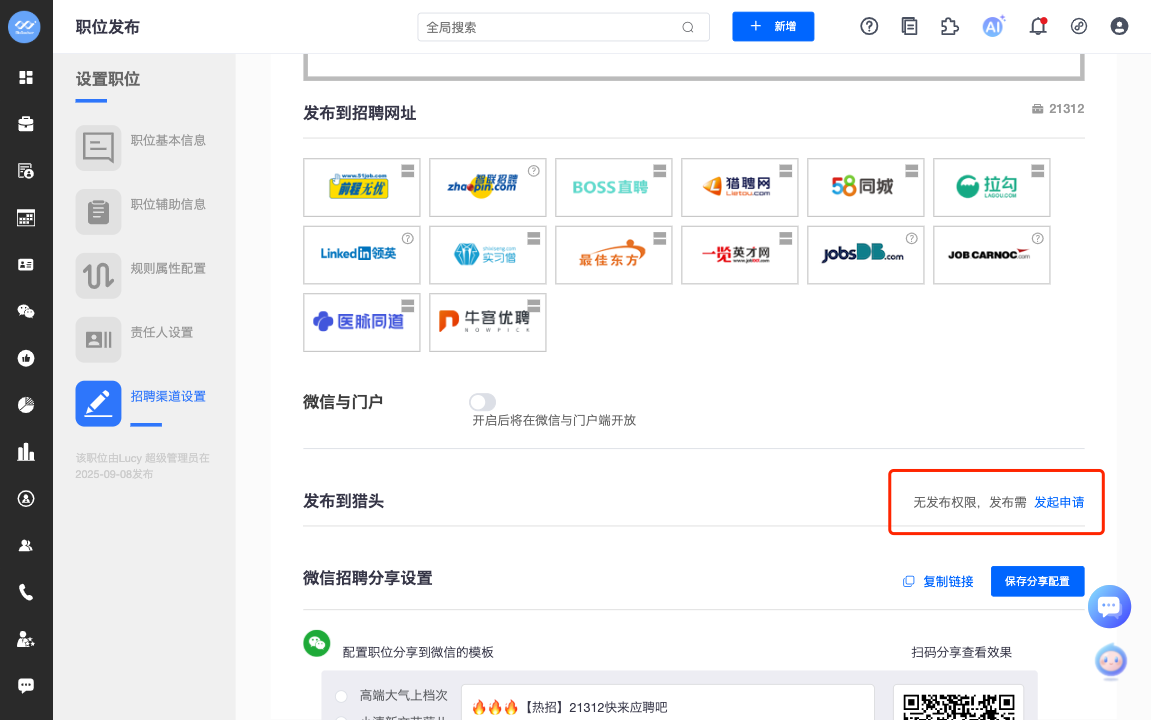Launch the AI assistant icon
The height and width of the screenshot is (720, 1151).
tap(993, 26)
